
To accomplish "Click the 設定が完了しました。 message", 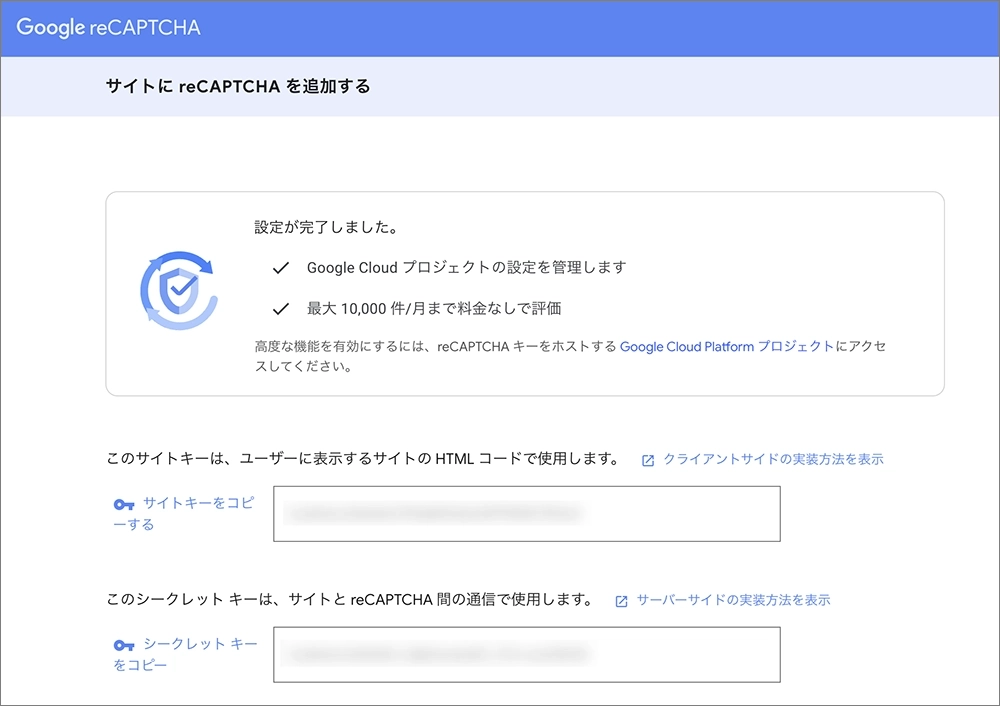I will point(326,227).
